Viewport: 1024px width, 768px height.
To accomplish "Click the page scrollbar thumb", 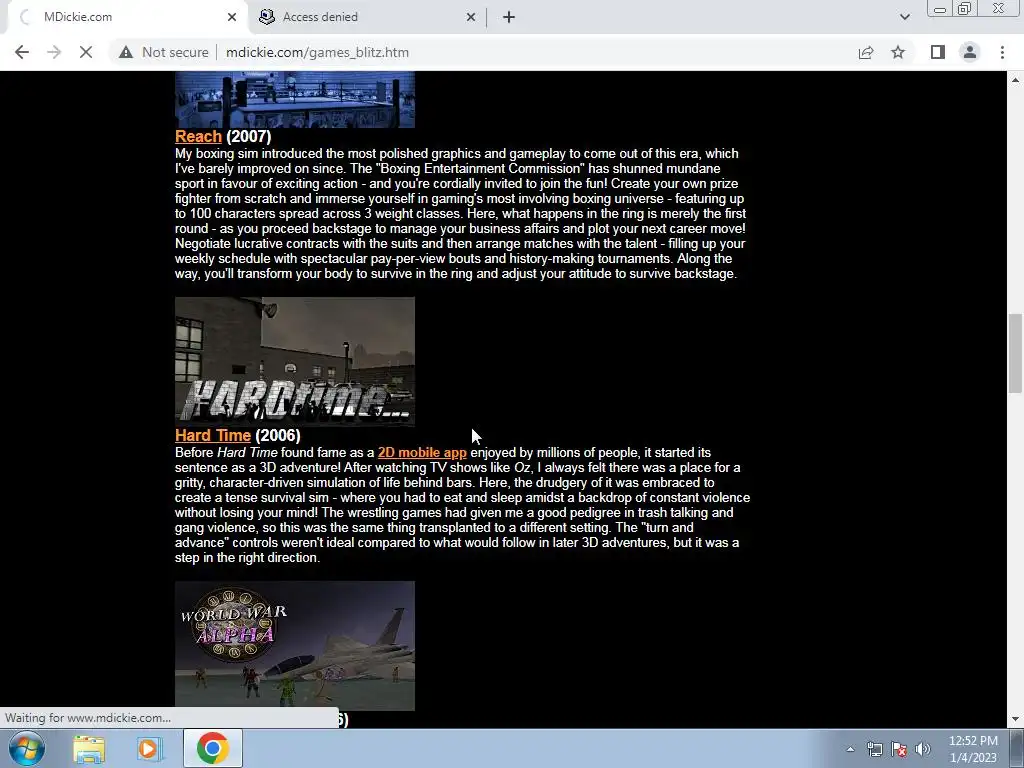I will [x=1015, y=353].
